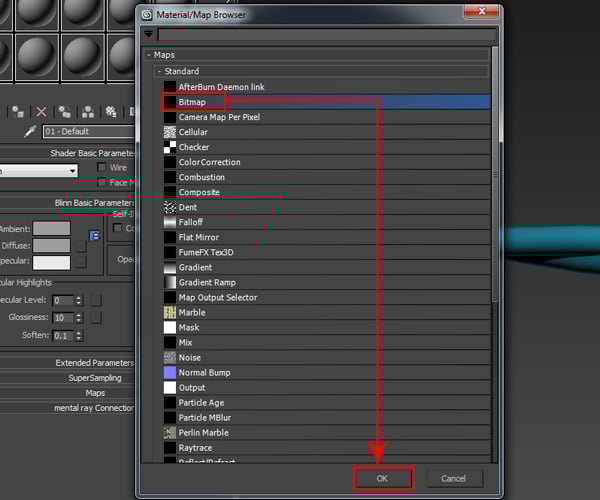This screenshot has width=600, height=500.
Task: Click the Make Unique toolbar icon
Action: 88,112
